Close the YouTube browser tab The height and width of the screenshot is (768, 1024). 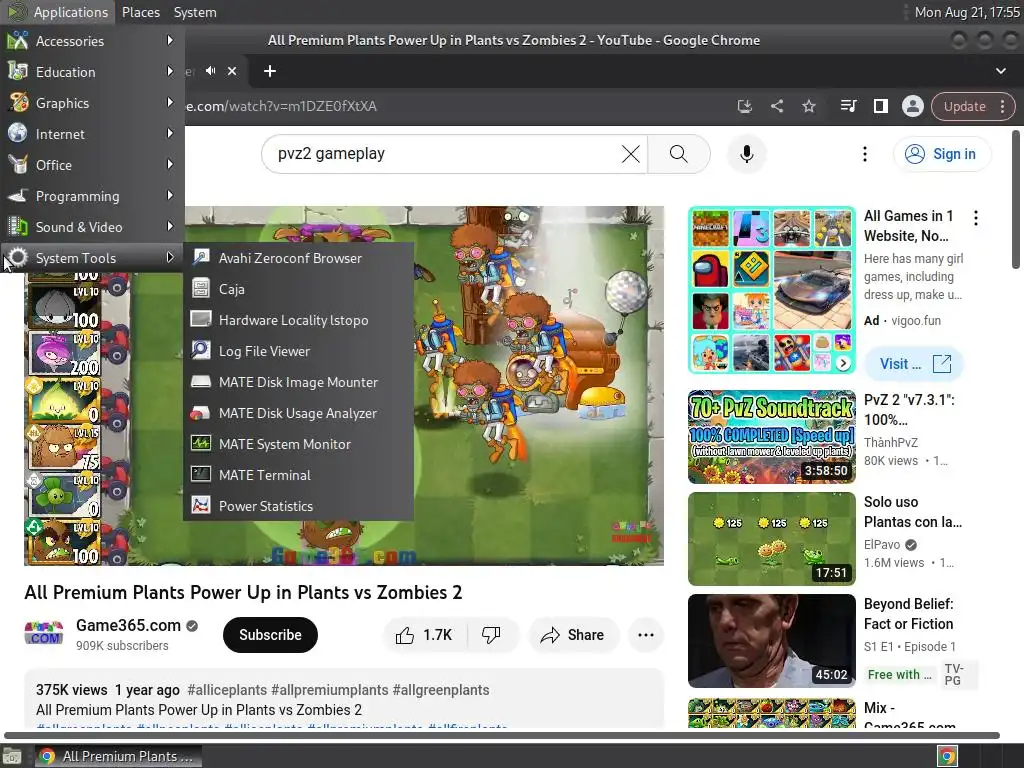(232, 71)
